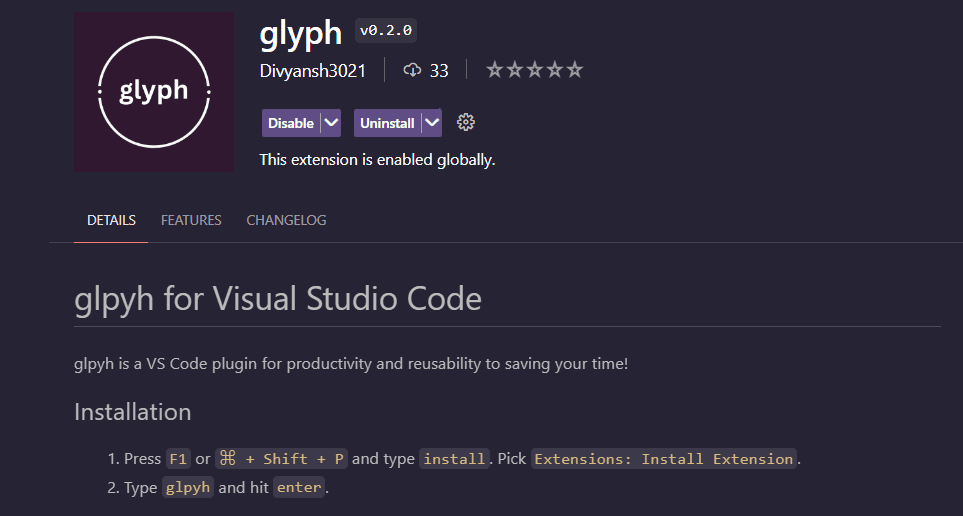This screenshot has width=963, height=516.
Task: Disable the glyph extension
Action: [291, 123]
